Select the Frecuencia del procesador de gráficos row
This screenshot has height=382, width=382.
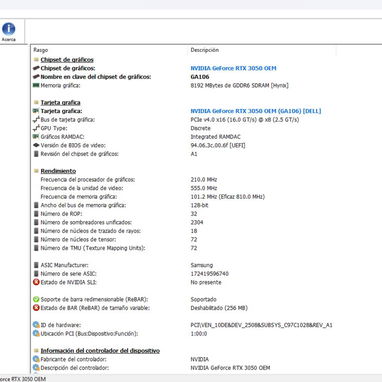pos(88,180)
